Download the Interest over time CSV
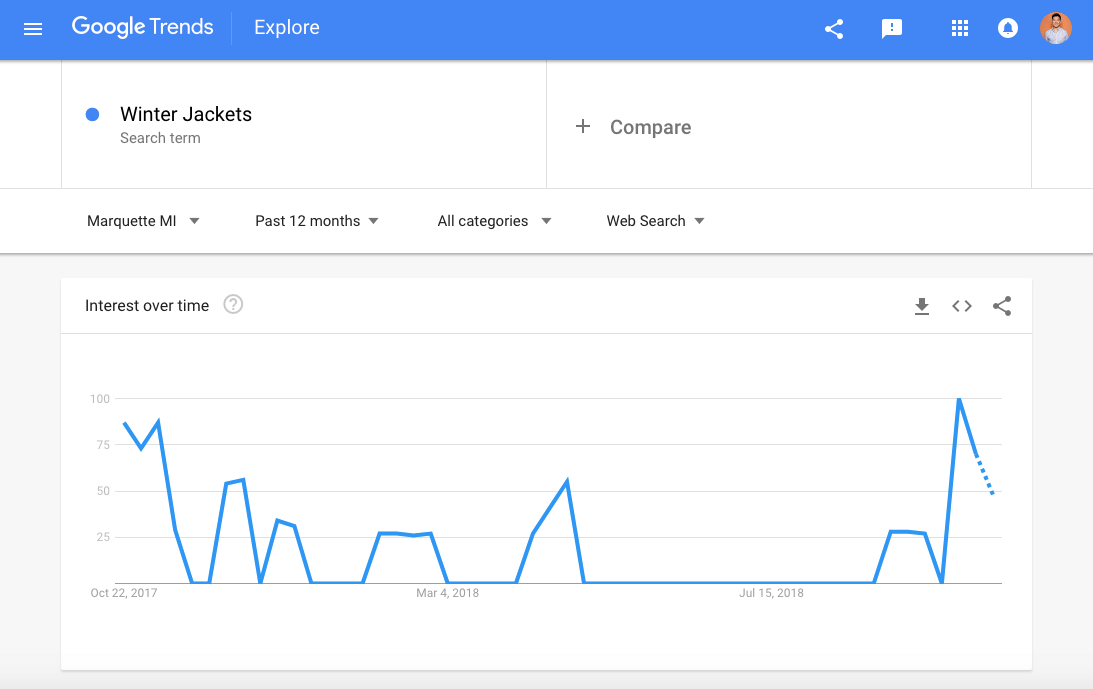 (x=922, y=307)
